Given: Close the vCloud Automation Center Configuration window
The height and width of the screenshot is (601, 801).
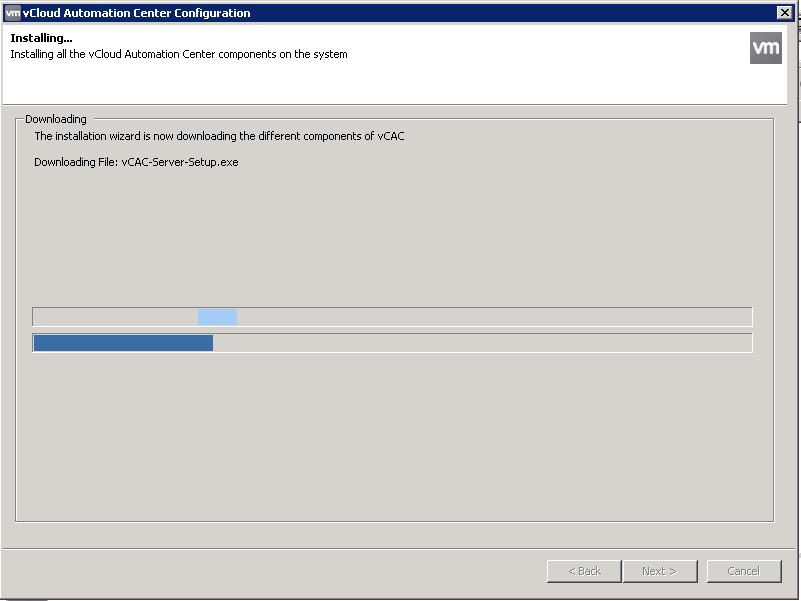Looking at the screenshot, I should point(784,13).
